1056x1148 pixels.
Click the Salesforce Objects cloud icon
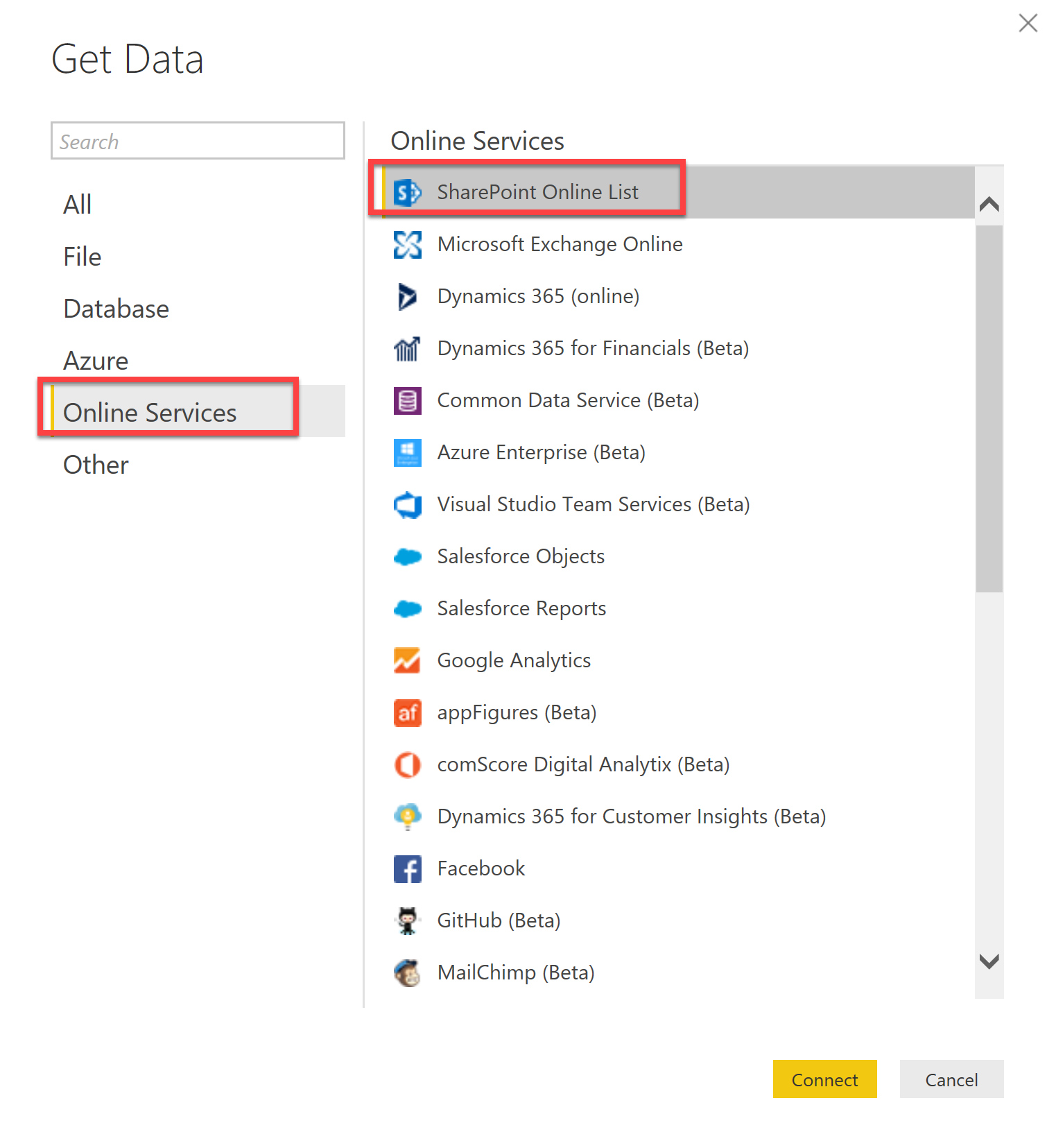pos(407,556)
